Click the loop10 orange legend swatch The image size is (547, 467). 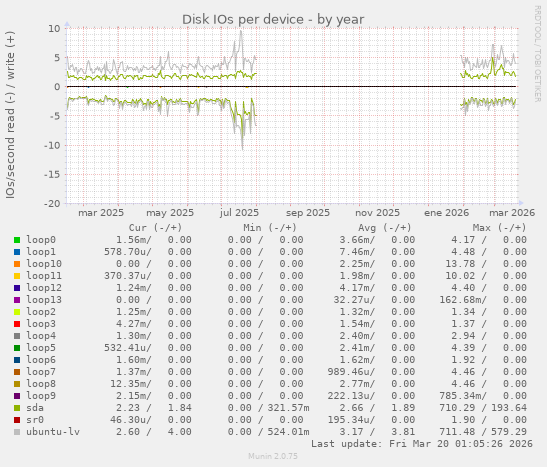tap(17, 264)
